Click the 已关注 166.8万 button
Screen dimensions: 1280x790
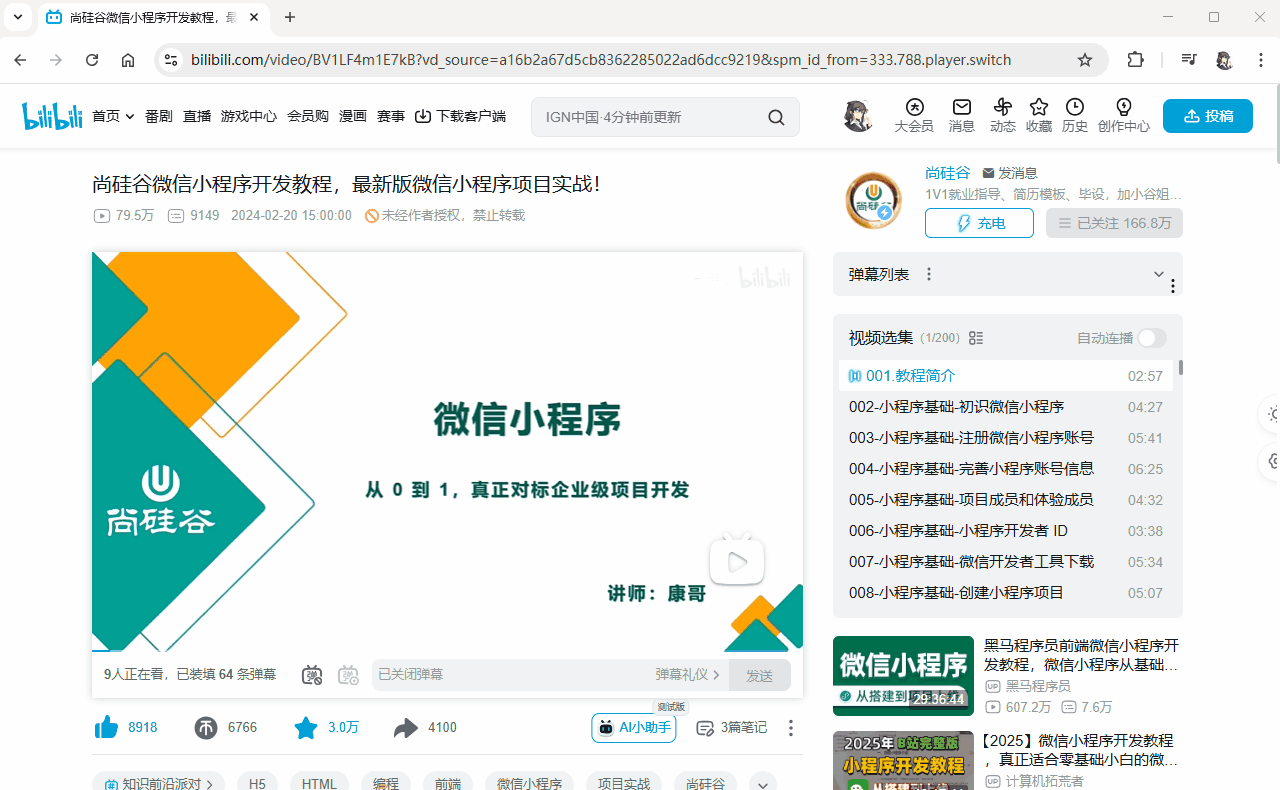click(1114, 223)
